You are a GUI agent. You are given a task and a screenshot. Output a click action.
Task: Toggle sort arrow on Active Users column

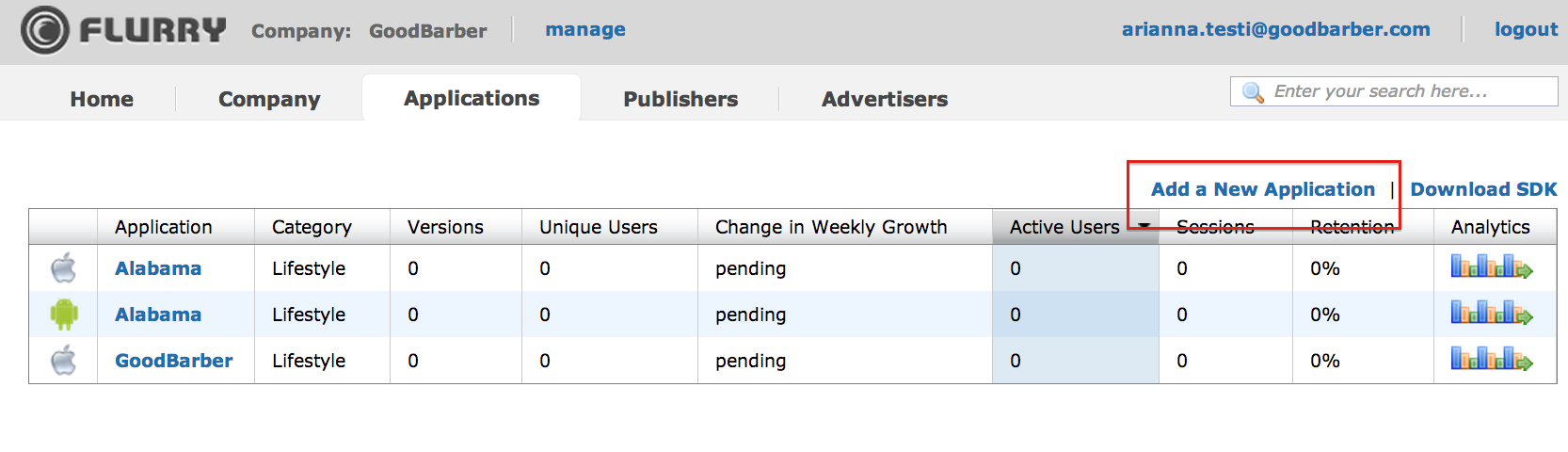click(1144, 226)
